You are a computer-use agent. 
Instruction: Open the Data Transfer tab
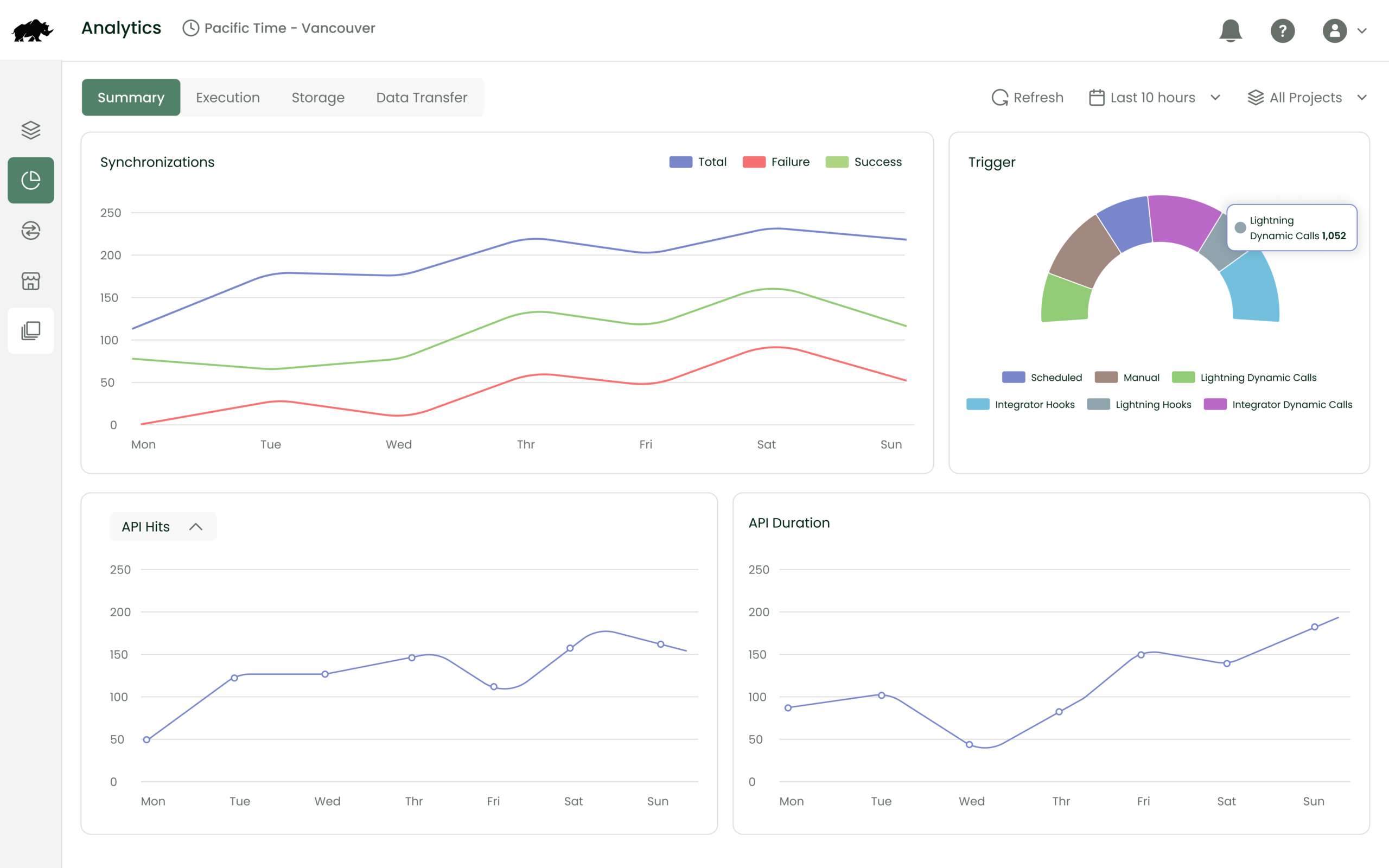[x=421, y=97]
